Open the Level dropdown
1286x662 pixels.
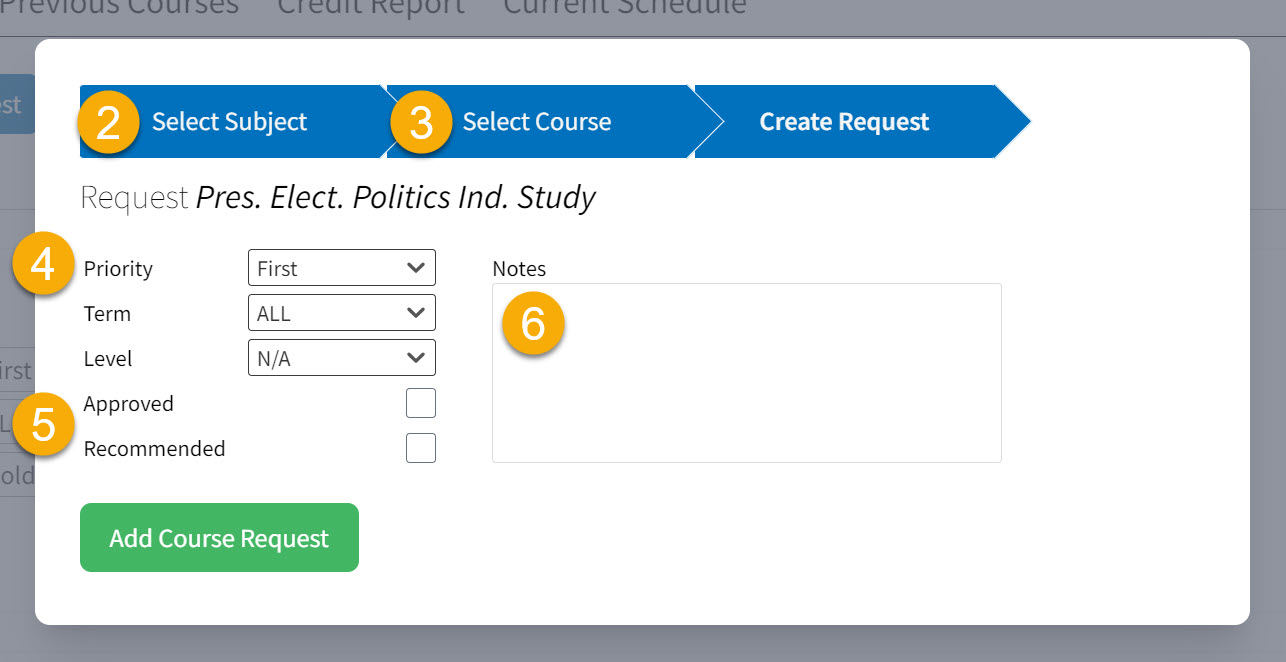tap(341, 357)
